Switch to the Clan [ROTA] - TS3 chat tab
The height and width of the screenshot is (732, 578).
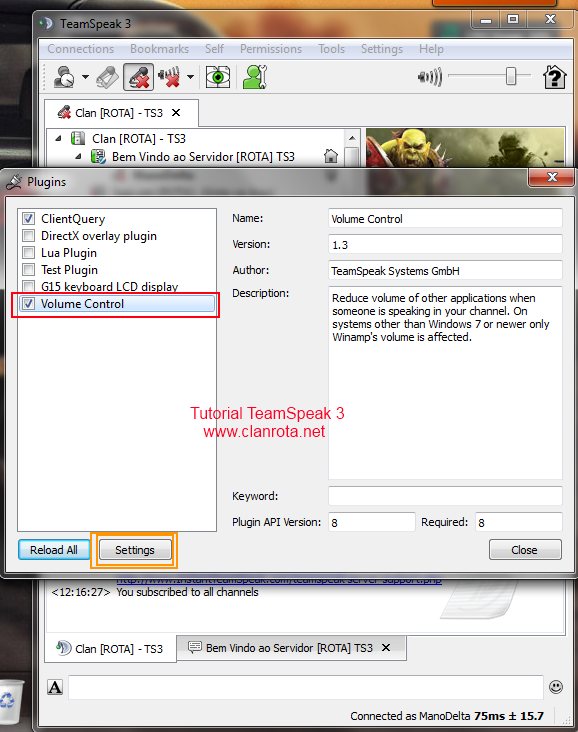point(110,649)
